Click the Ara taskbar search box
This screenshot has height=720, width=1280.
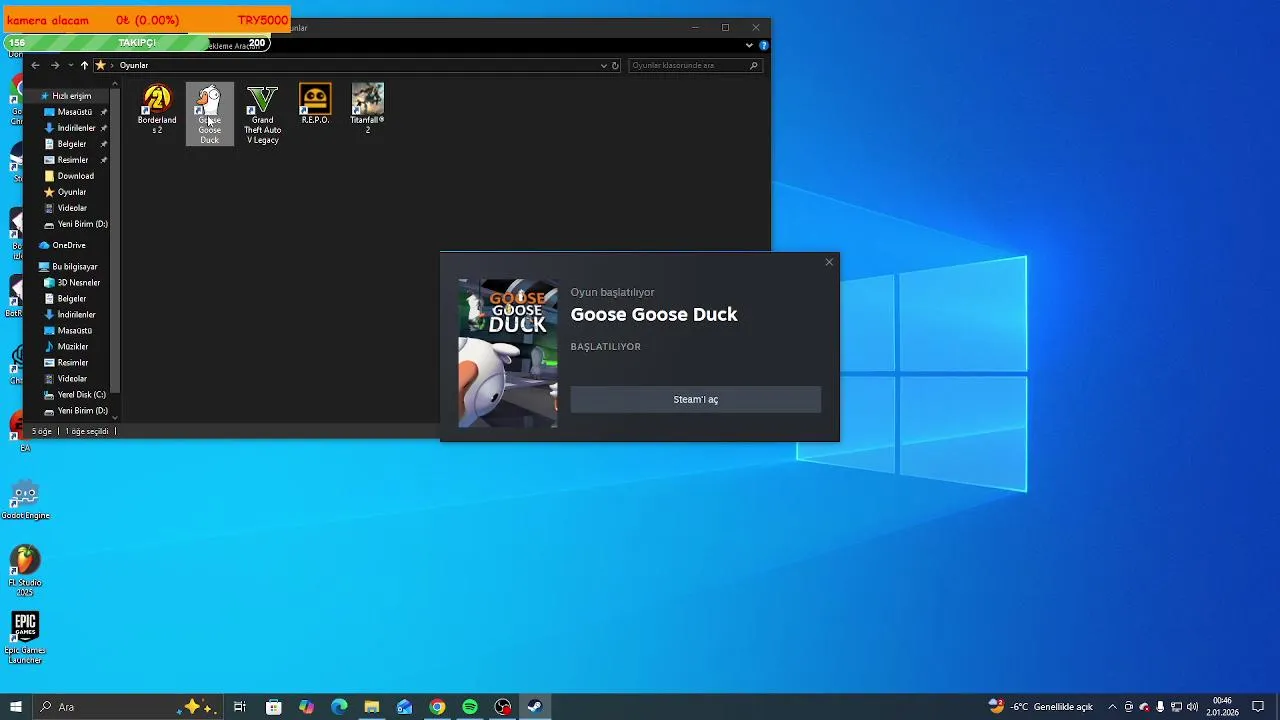[127, 707]
